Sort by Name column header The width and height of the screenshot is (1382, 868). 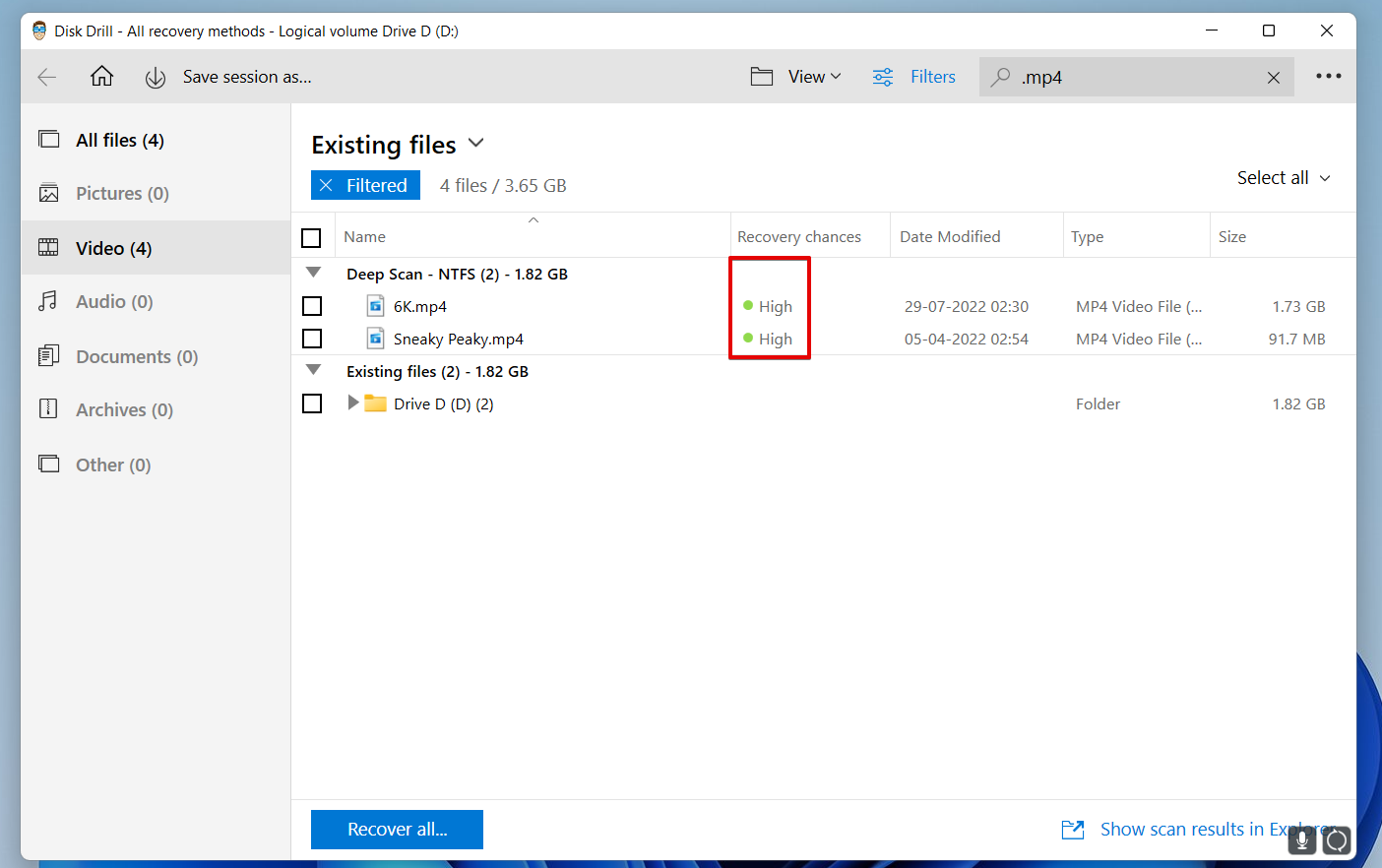pyautogui.click(x=364, y=237)
